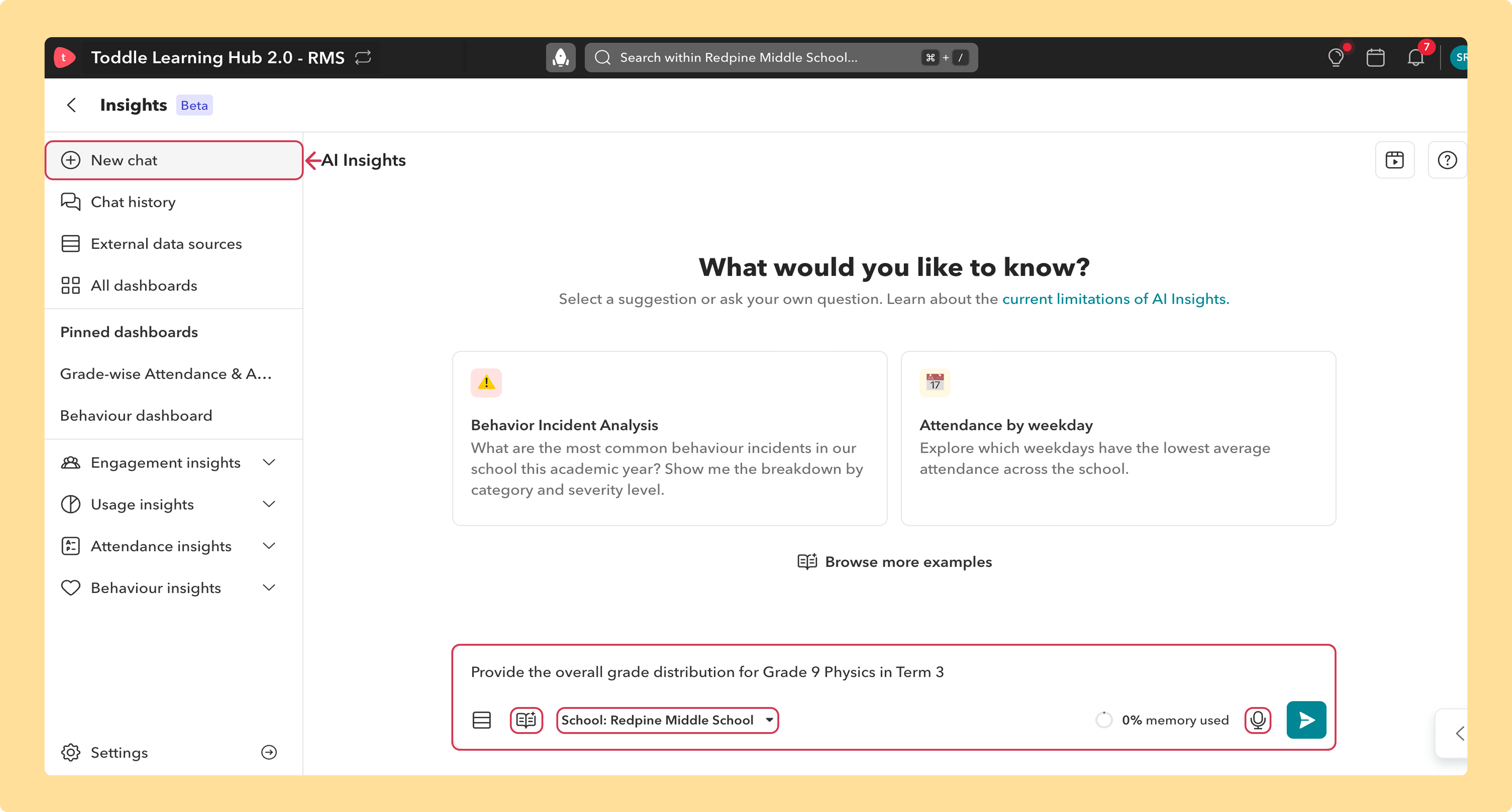This screenshot has width=1512, height=812.
Task: Open All dashboards
Action: tap(174, 285)
